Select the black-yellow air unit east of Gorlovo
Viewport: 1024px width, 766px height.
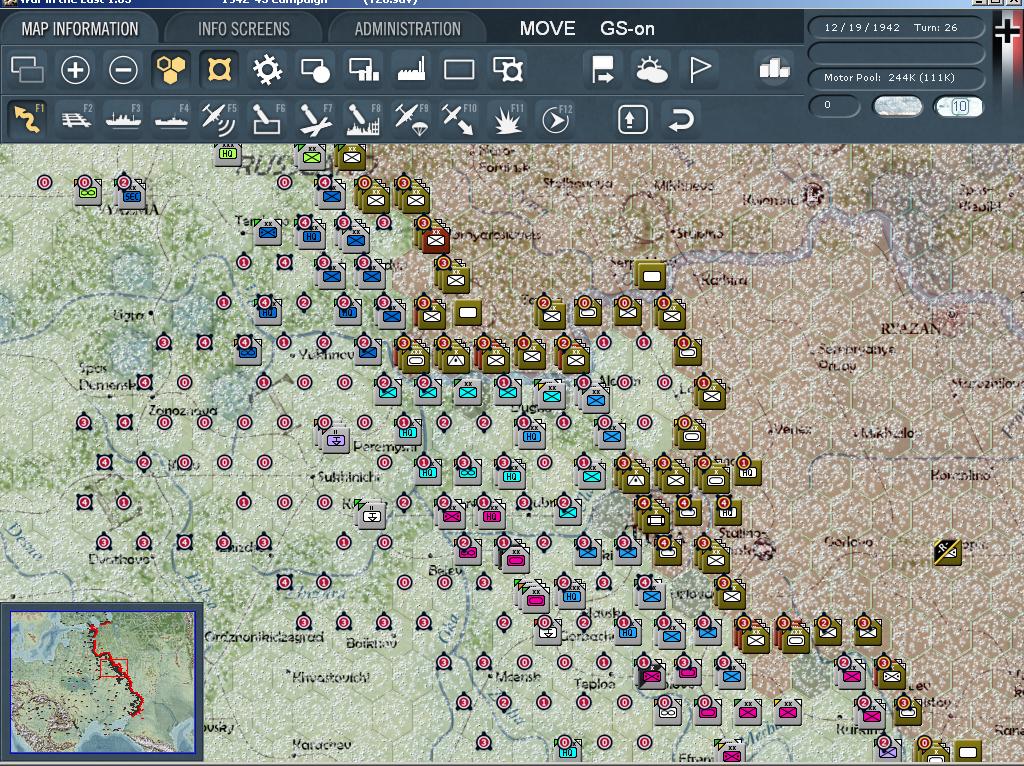947,552
